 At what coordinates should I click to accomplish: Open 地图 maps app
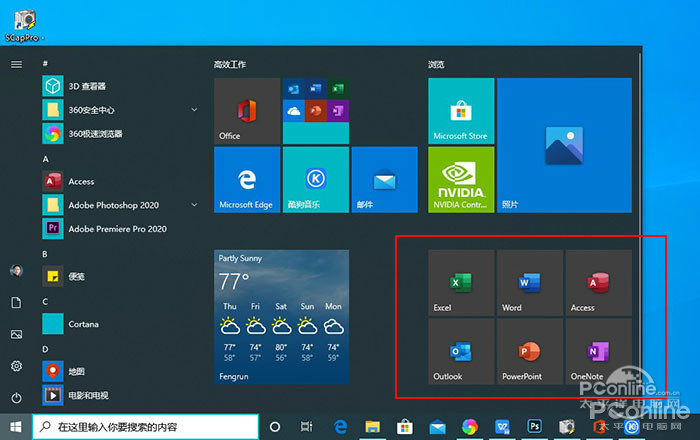(121, 371)
